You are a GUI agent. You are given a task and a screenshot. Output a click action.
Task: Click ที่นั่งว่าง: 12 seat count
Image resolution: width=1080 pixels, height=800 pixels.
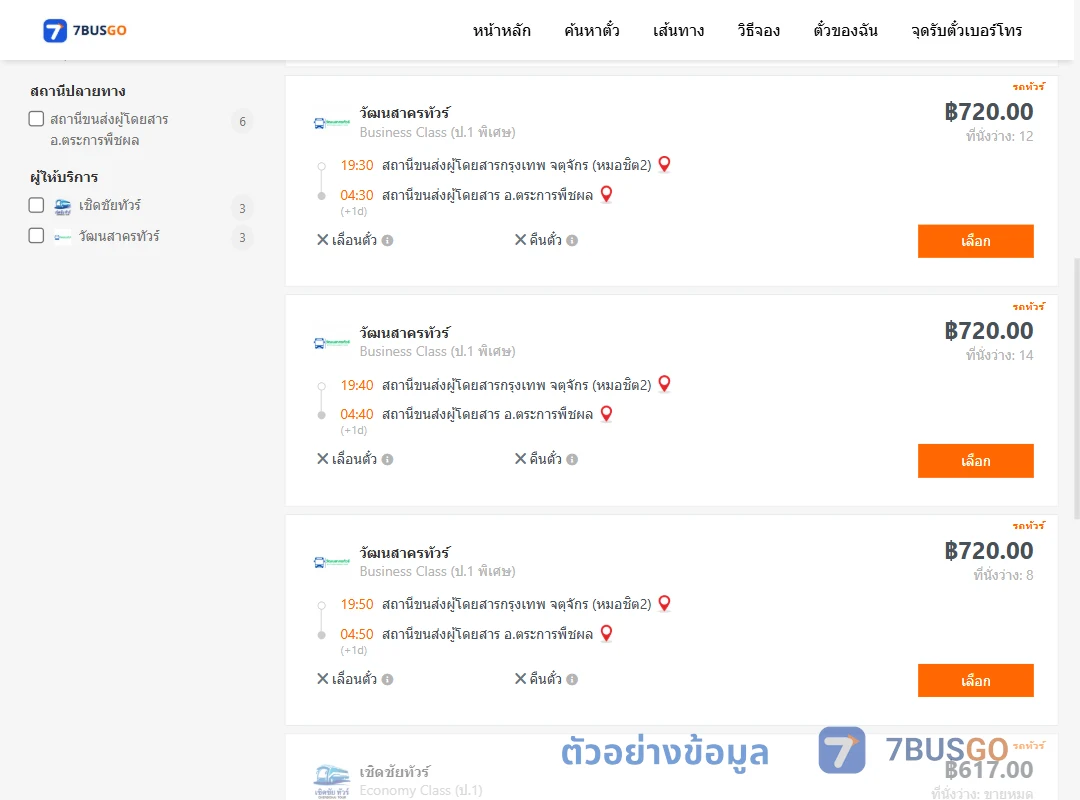coord(999,136)
